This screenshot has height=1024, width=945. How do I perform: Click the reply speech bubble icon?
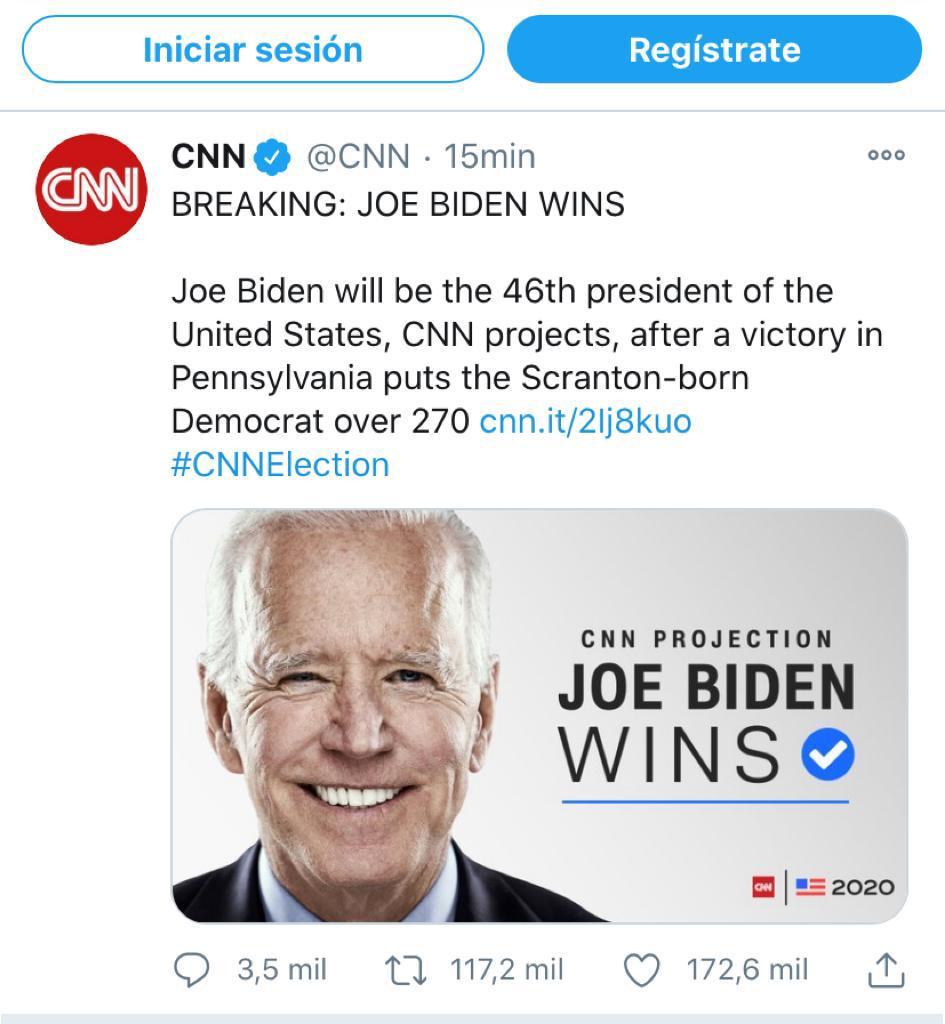[x=192, y=969]
